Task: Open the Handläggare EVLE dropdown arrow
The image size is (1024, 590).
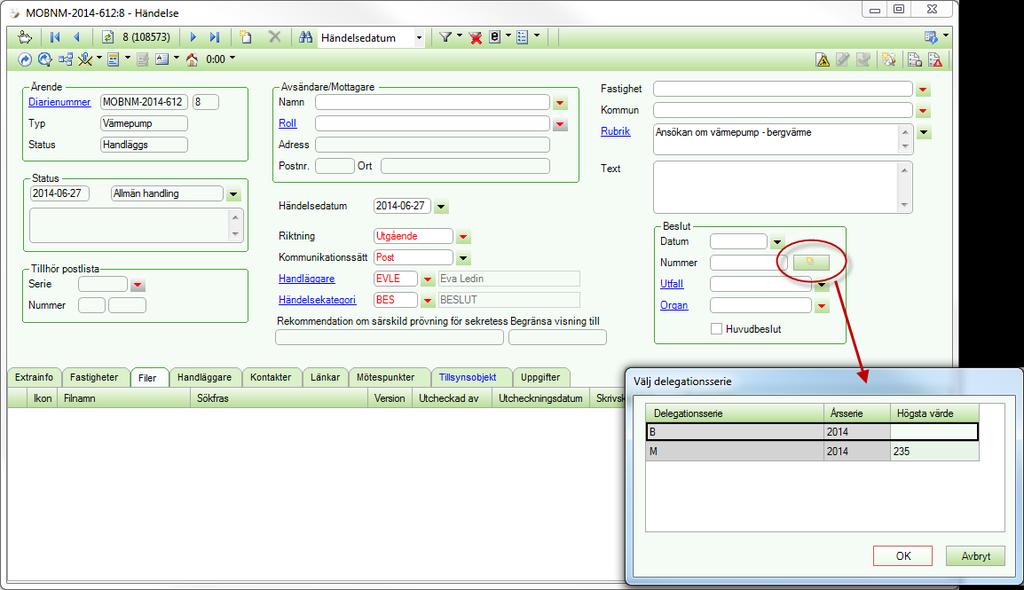Action: point(427,279)
